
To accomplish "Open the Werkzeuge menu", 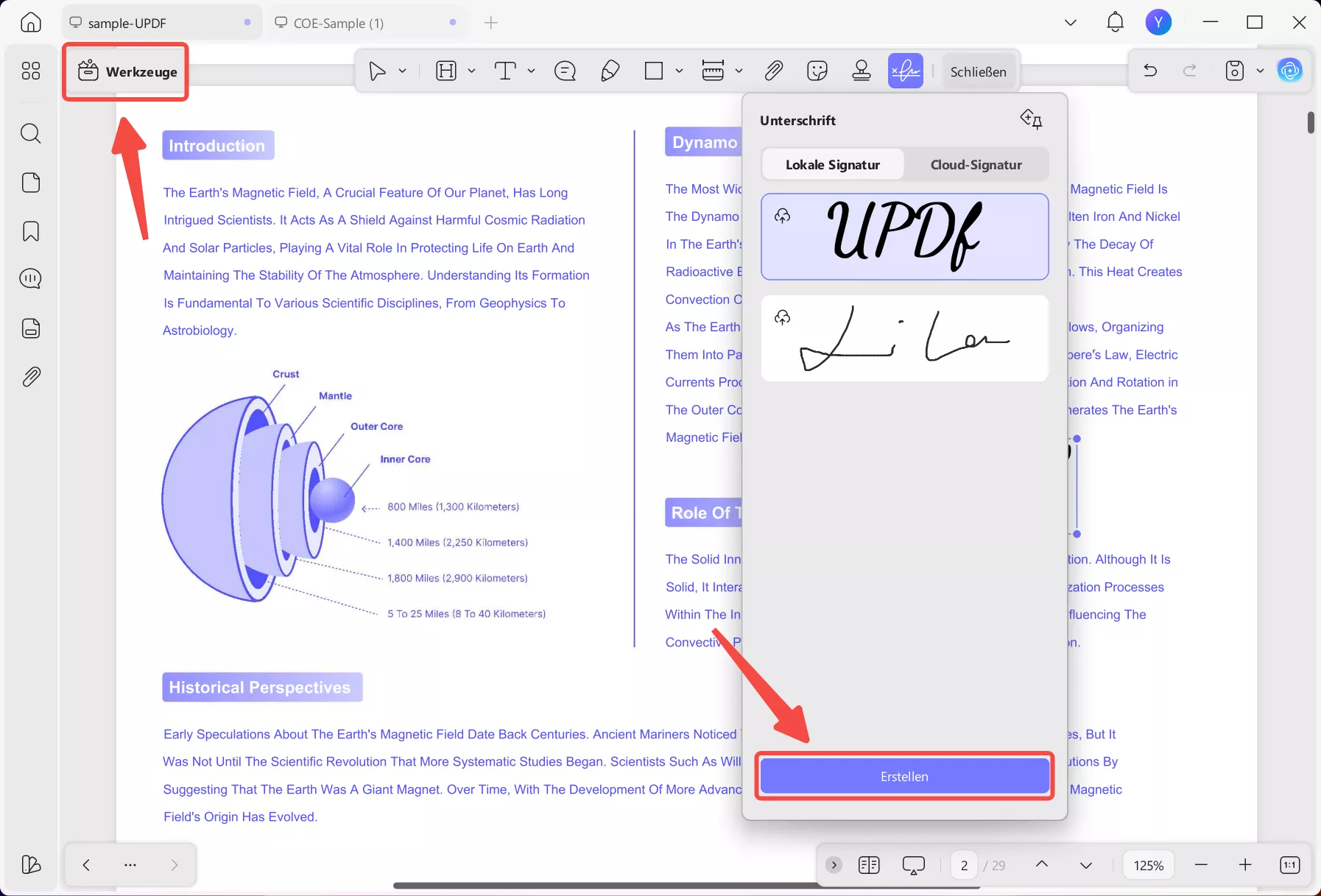I will tap(127, 71).
